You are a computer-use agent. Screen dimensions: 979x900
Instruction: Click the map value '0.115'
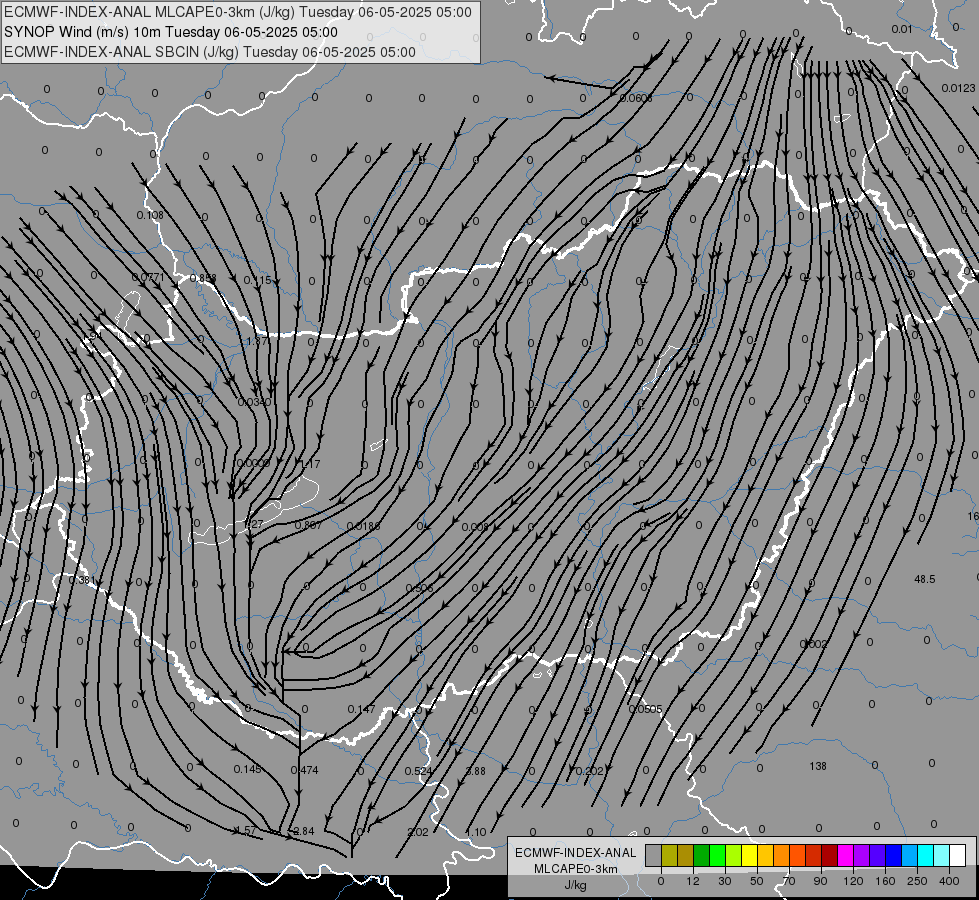tap(257, 280)
